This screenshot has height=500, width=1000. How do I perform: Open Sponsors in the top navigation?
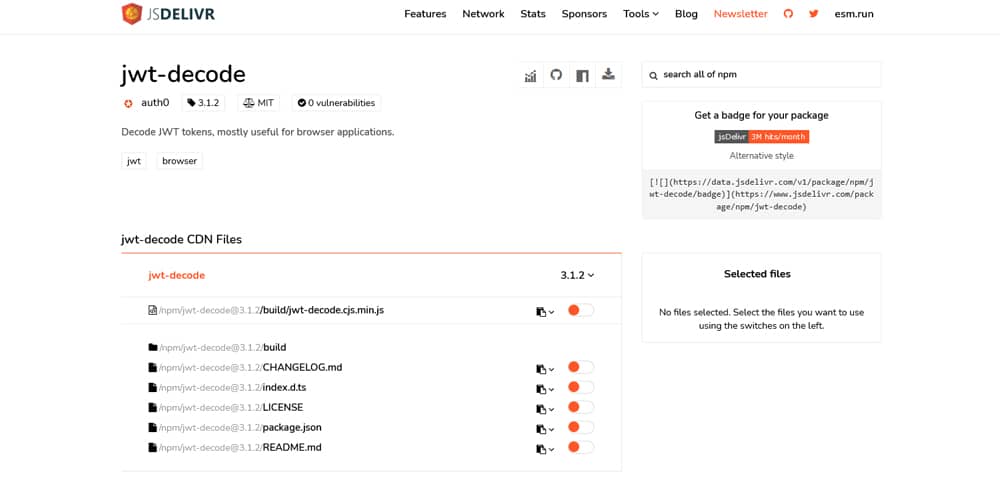point(584,13)
